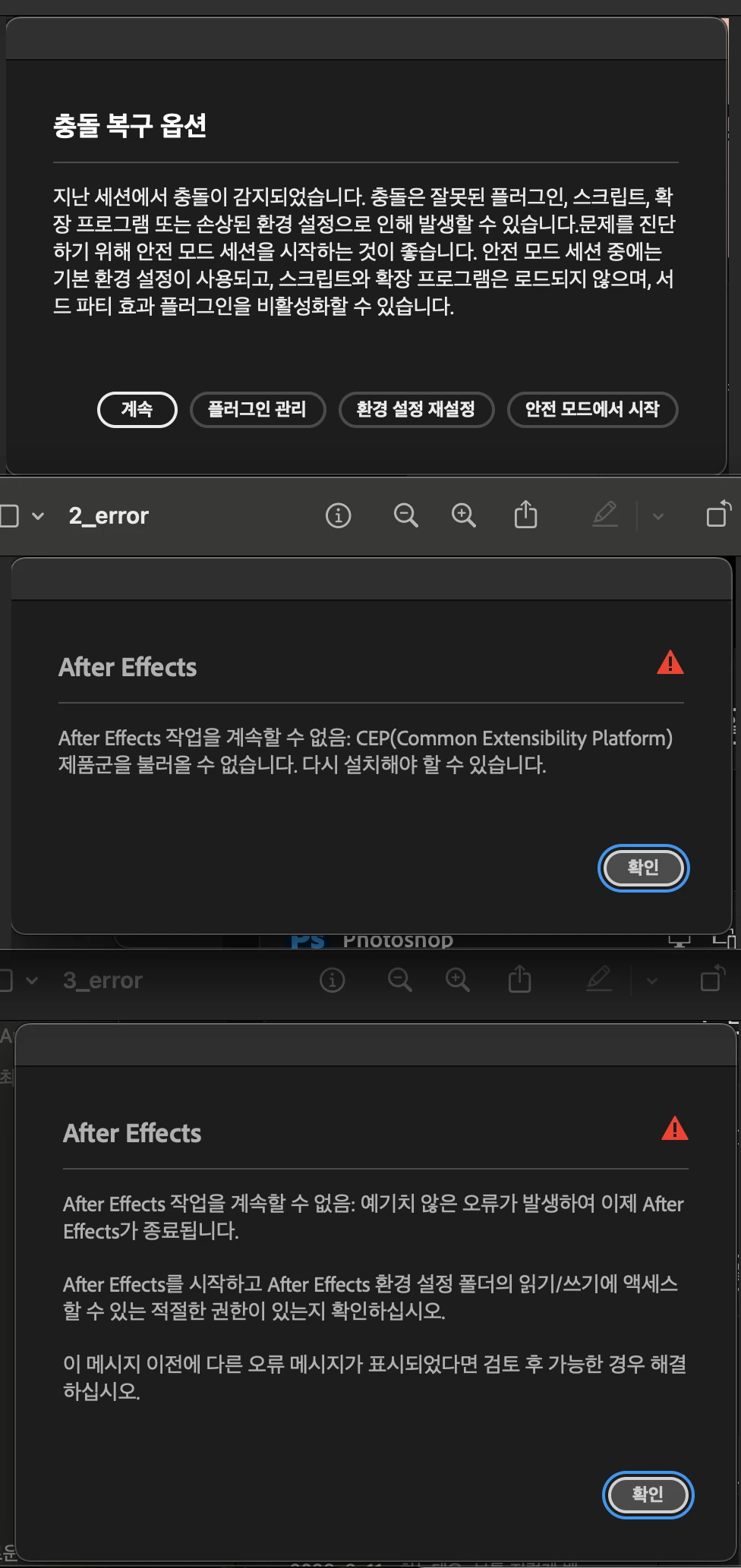Rotate the 2_error image

pos(718,514)
